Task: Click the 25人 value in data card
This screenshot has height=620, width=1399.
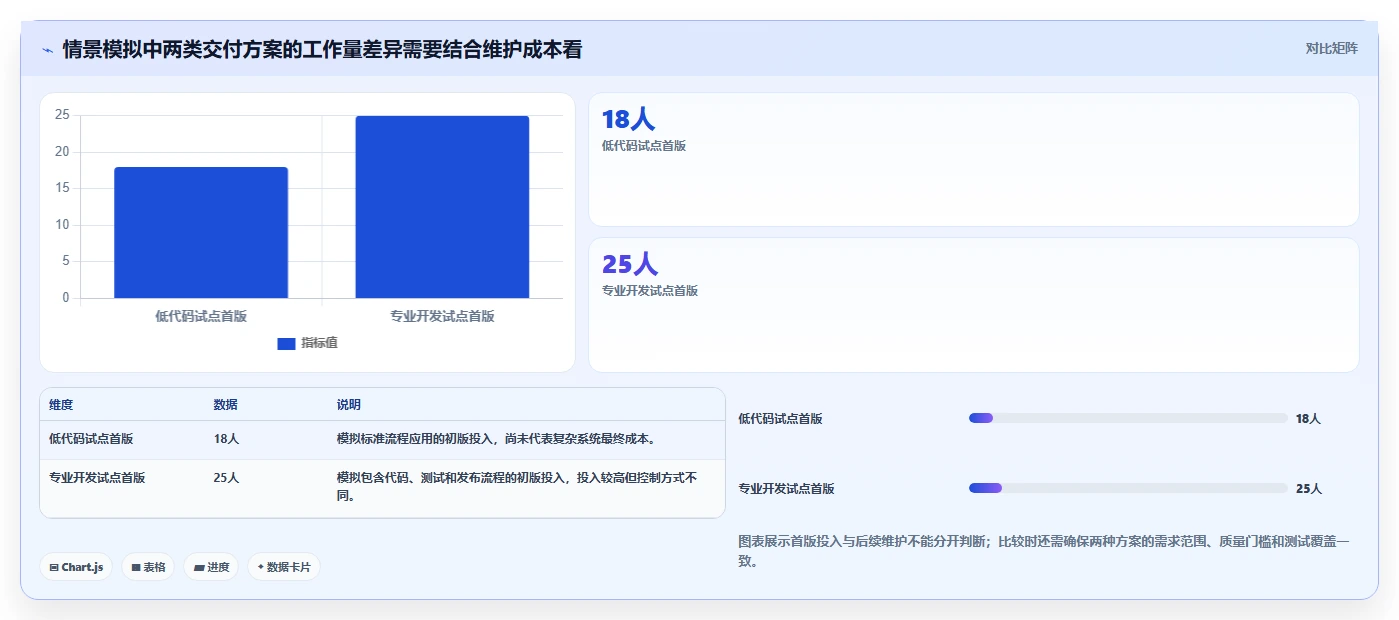Action: coord(630,264)
